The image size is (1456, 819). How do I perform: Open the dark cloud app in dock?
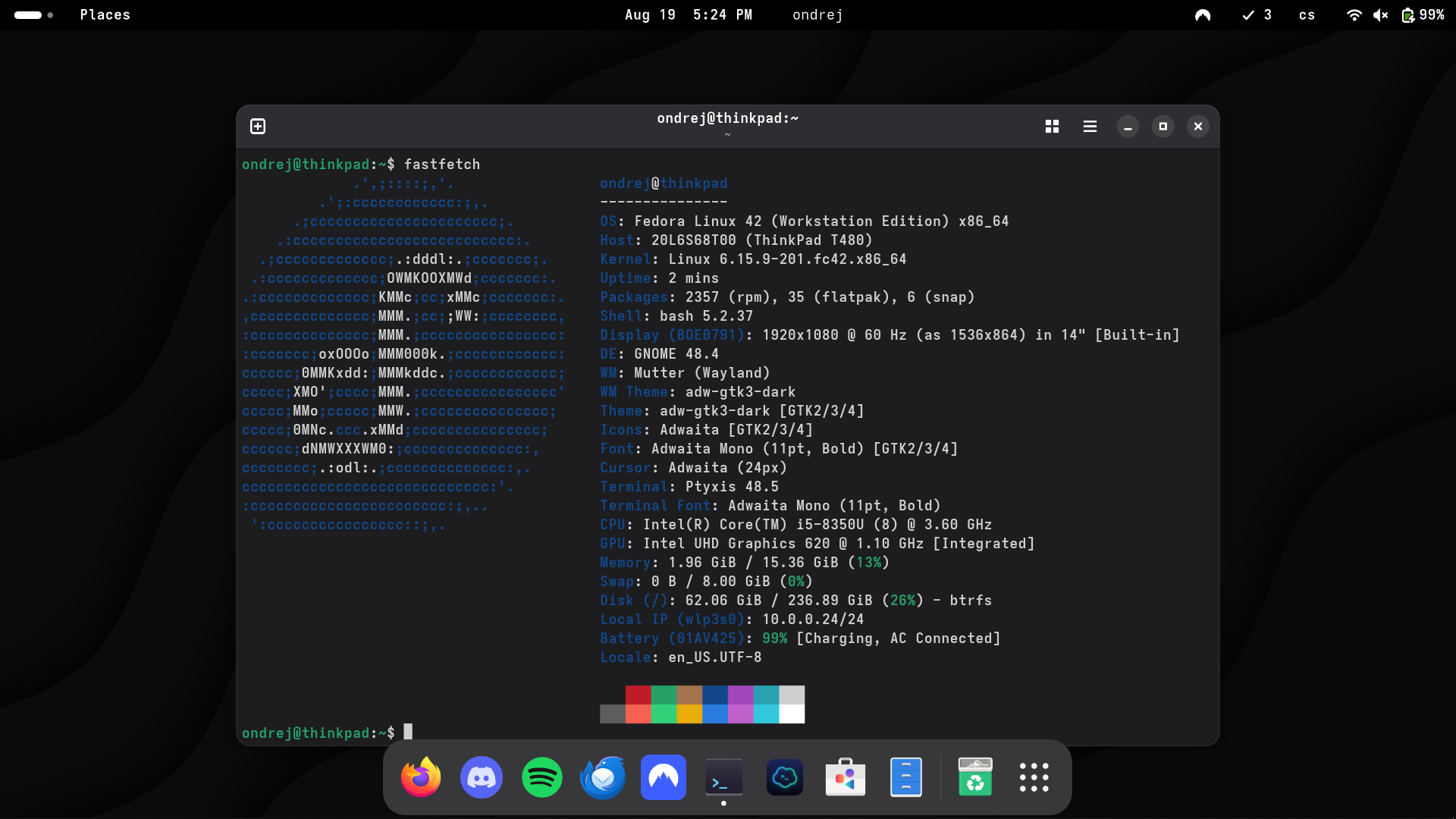pyautogui.click(x=785, y=777)
